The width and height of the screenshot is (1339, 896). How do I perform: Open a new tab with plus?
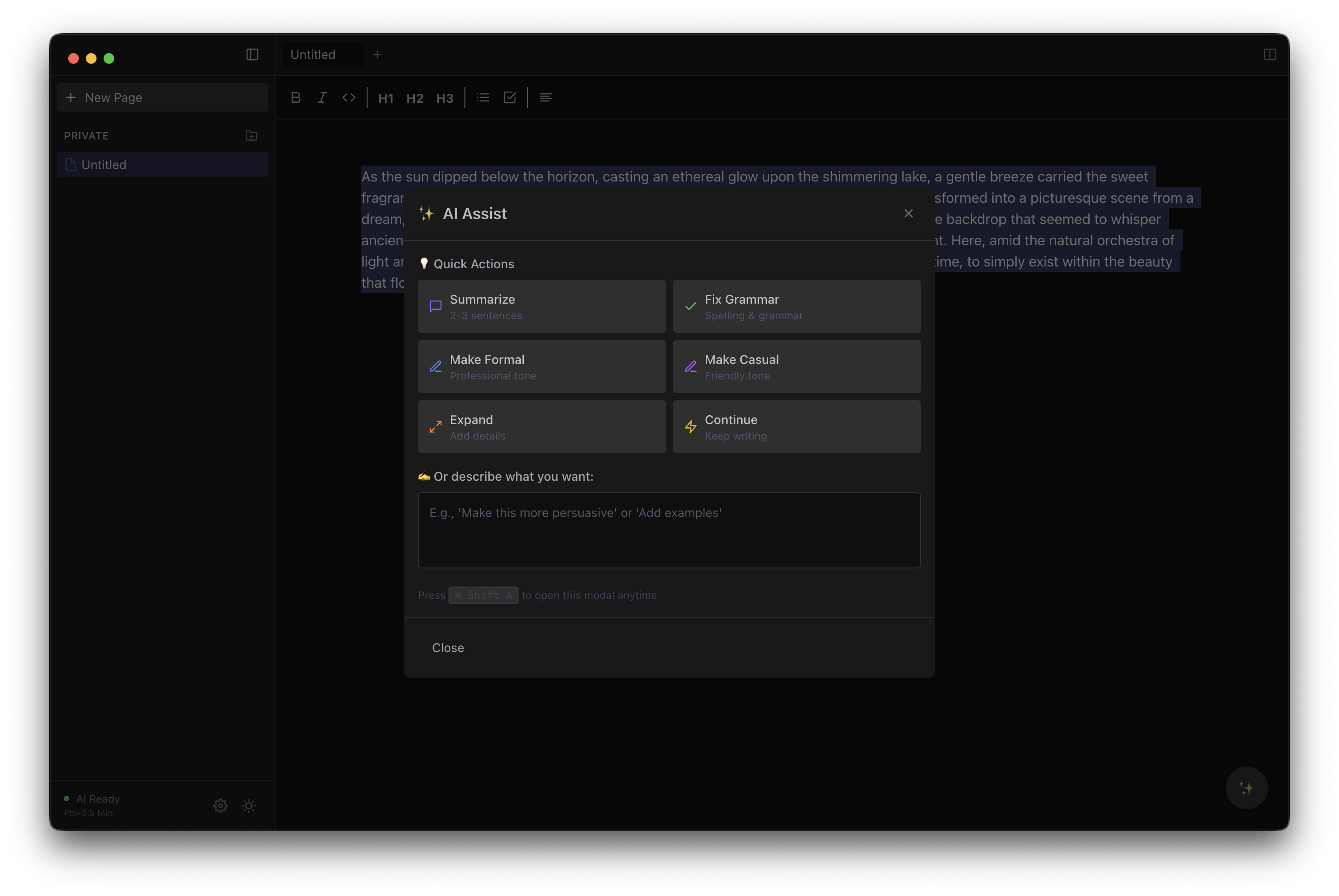[x=377, y=55]
